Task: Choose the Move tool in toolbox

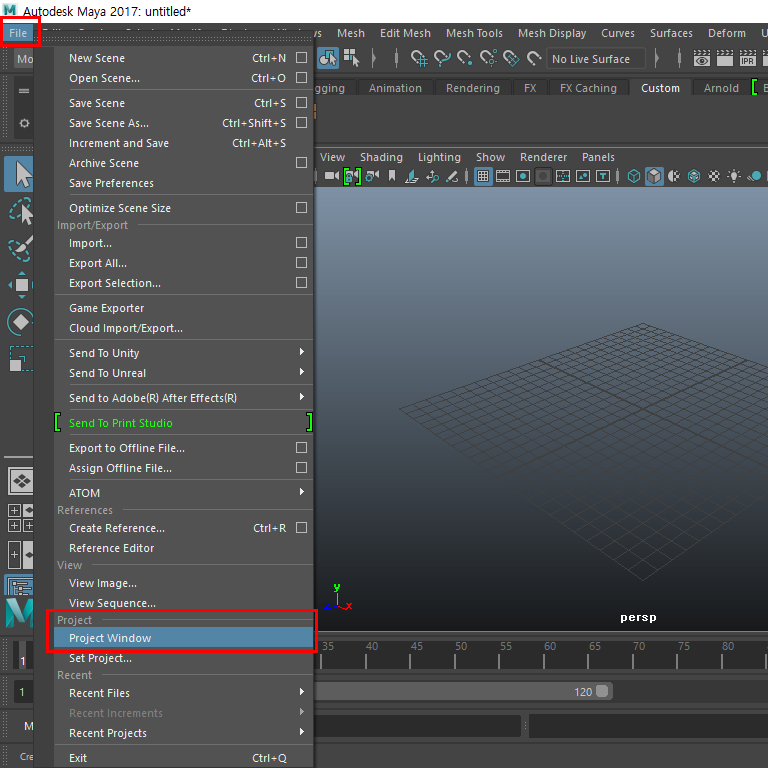Action: [x=21, y=285]
